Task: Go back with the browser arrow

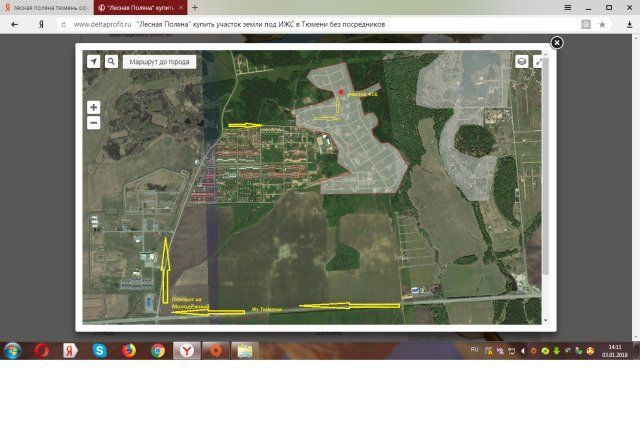Action: pyautogui.click(x=15, y=24)
